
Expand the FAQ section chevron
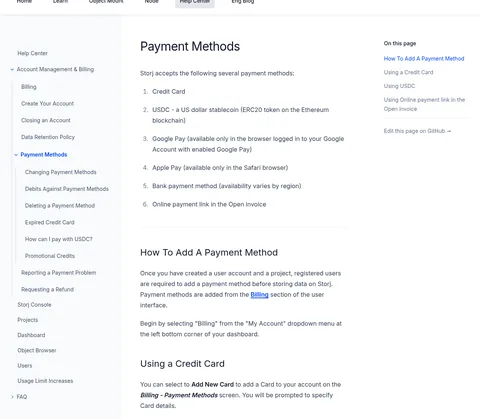click(12, 397)
